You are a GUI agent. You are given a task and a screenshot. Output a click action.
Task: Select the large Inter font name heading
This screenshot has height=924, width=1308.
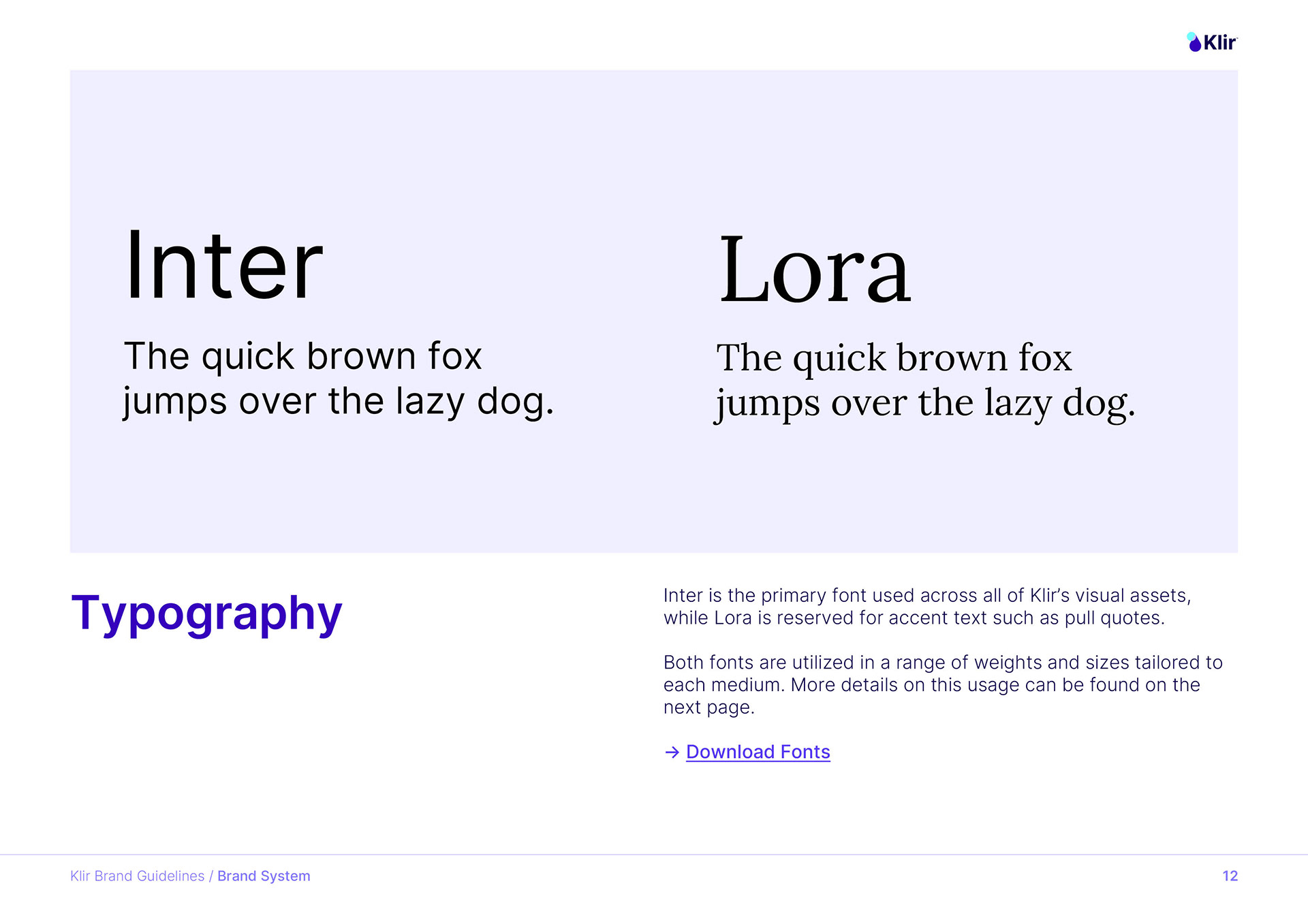223,265
